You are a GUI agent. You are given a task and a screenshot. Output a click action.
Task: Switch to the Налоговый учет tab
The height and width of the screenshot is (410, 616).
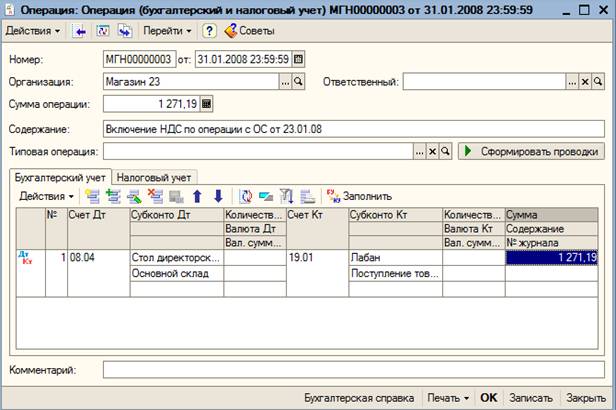(x=152, y=176)
